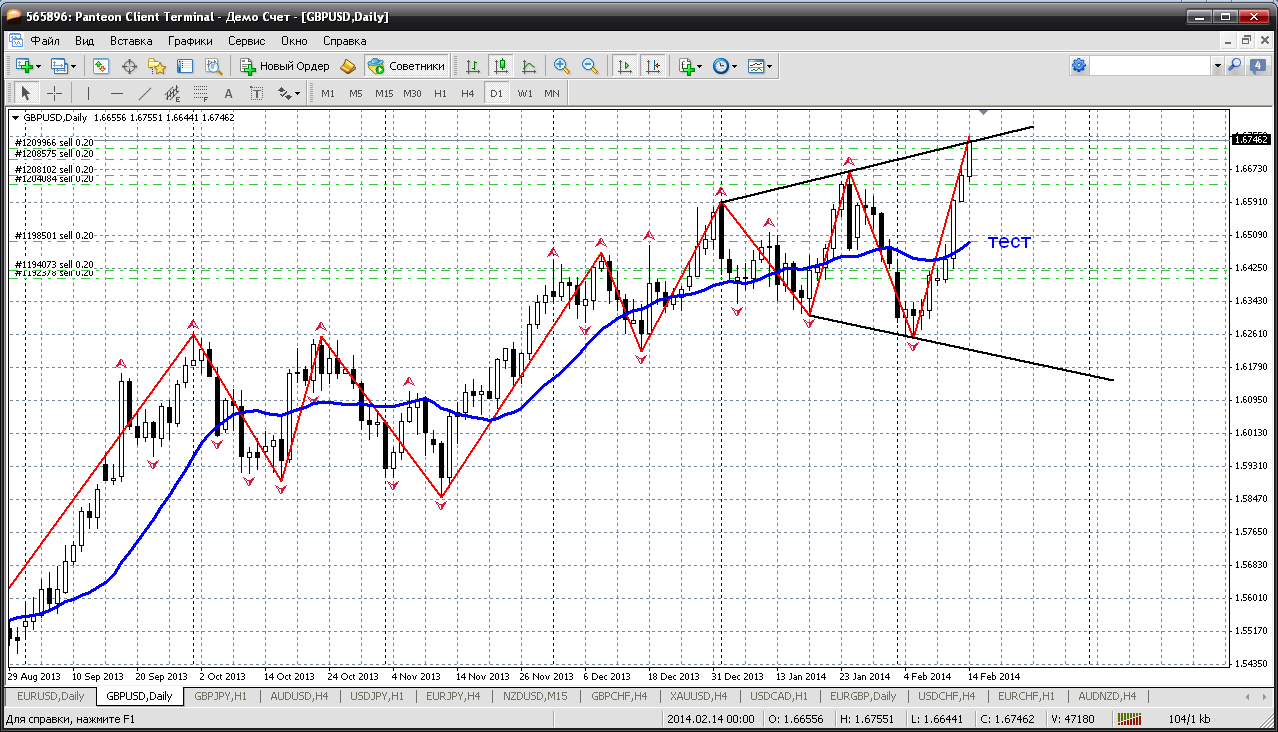Switch to M1 timeframe
This screenshot has width=1278, height=732.
[328, 93]
